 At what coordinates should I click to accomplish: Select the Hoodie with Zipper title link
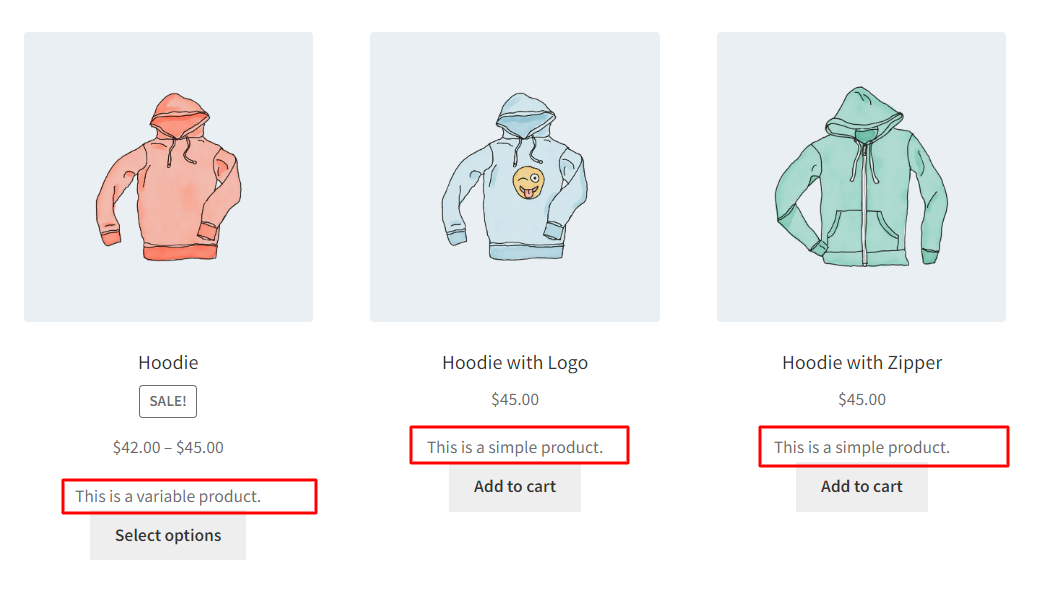coord(861,362)
